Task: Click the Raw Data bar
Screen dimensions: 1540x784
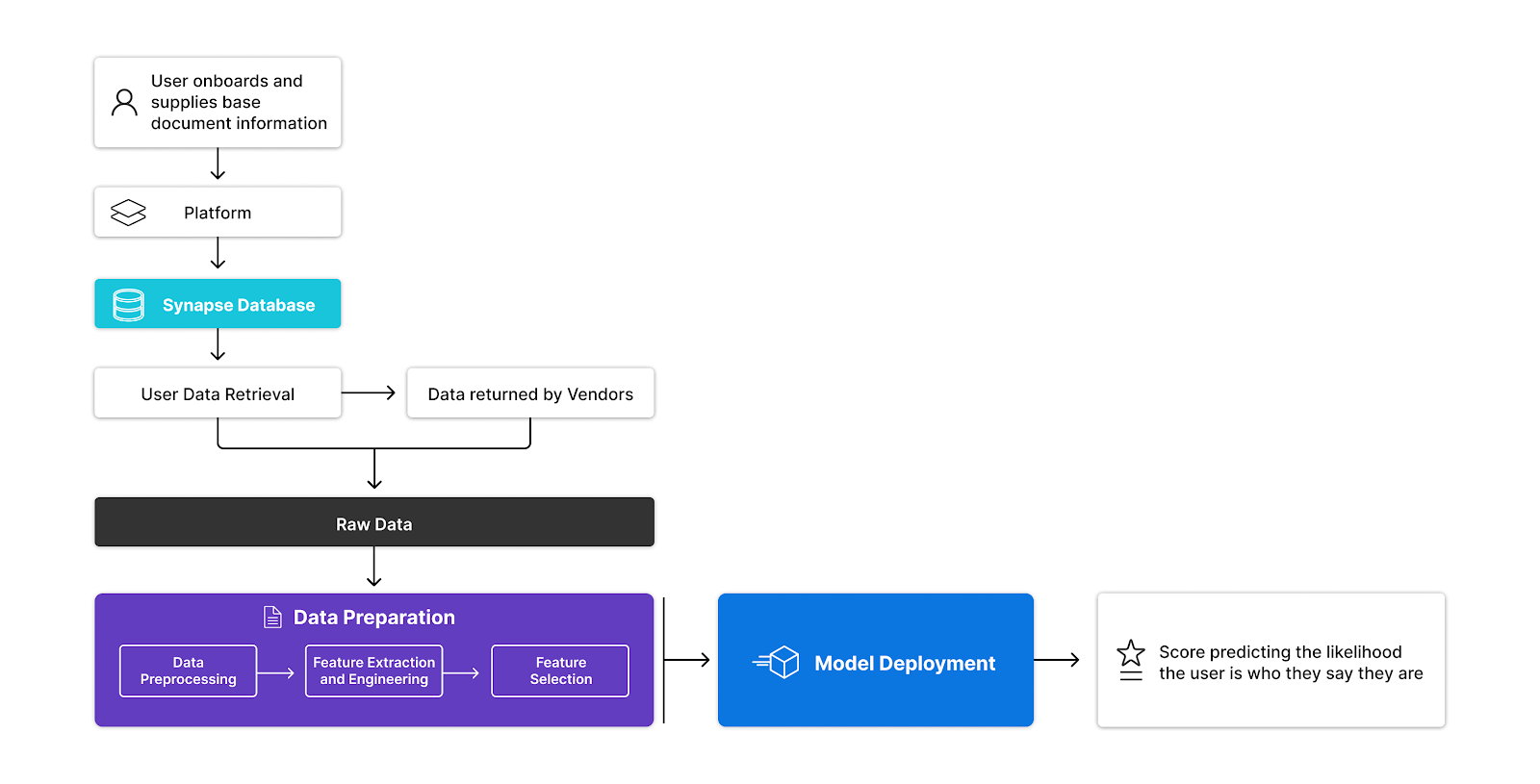Action: tap(374, 522)
